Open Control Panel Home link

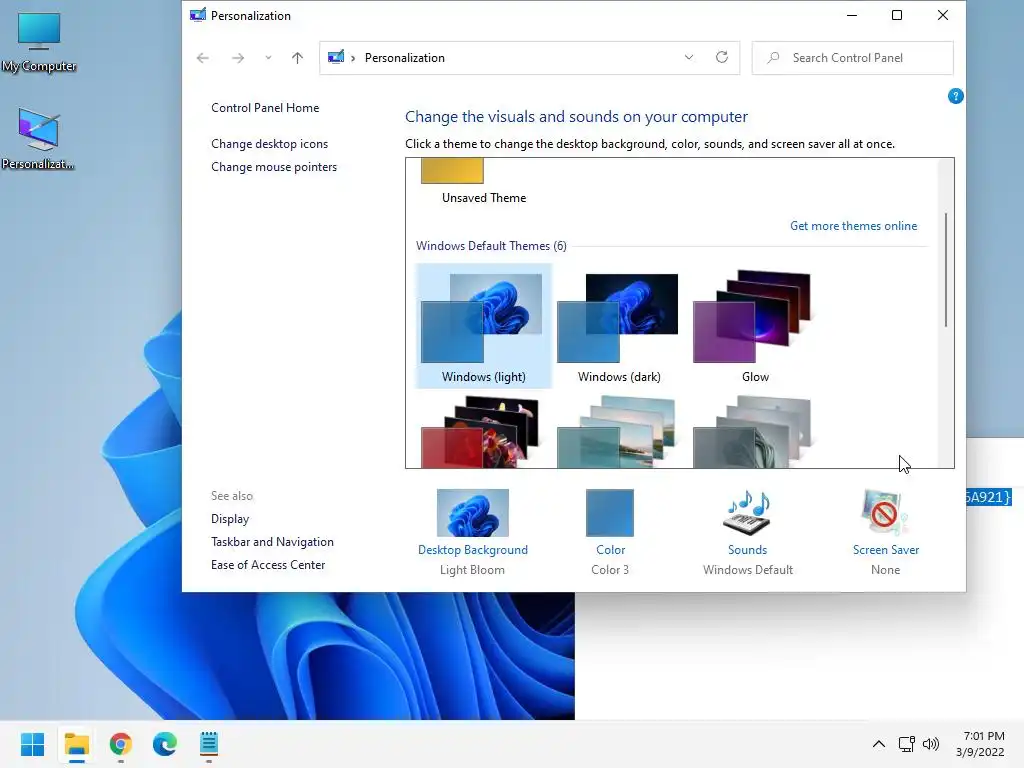pyautogui.click(x=264, y=108)
